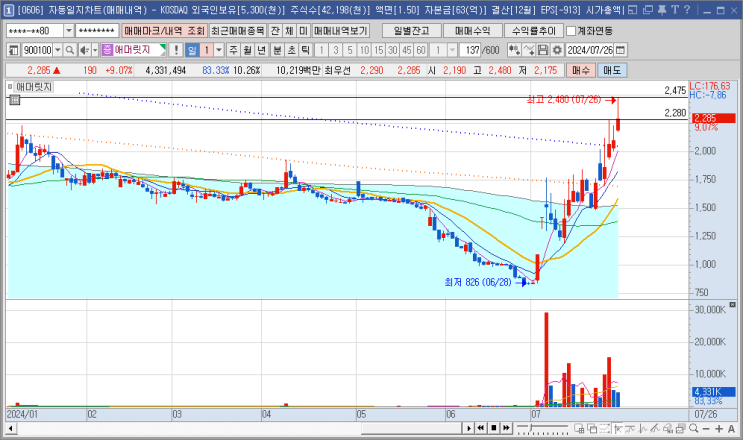The width and height of the screenshot is (743, 440).
Task: Click the scrollbar left arrow
Action: point(10,429)
